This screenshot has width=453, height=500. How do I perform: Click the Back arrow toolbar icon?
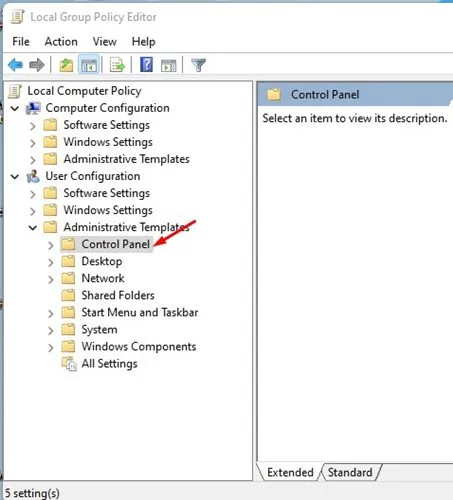click(15, 65)
